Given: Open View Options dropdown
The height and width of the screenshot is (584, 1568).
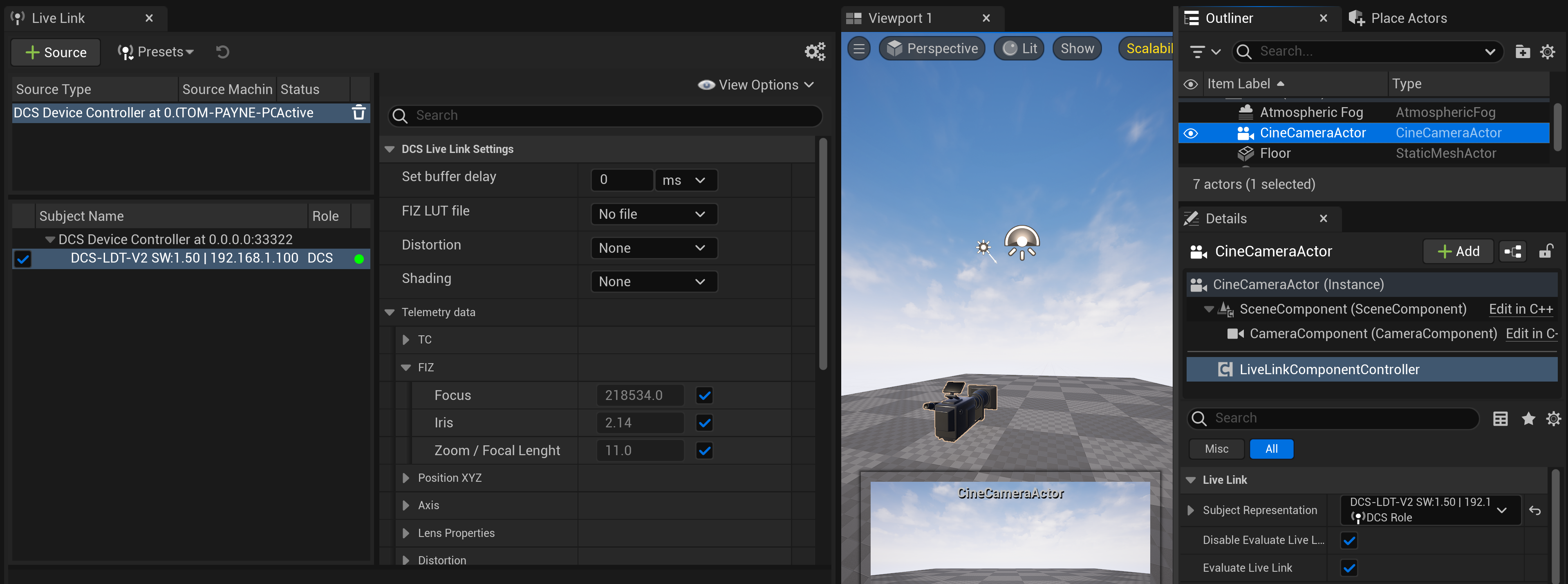Looking at the screenshot, I should click(x=755, y=85).
